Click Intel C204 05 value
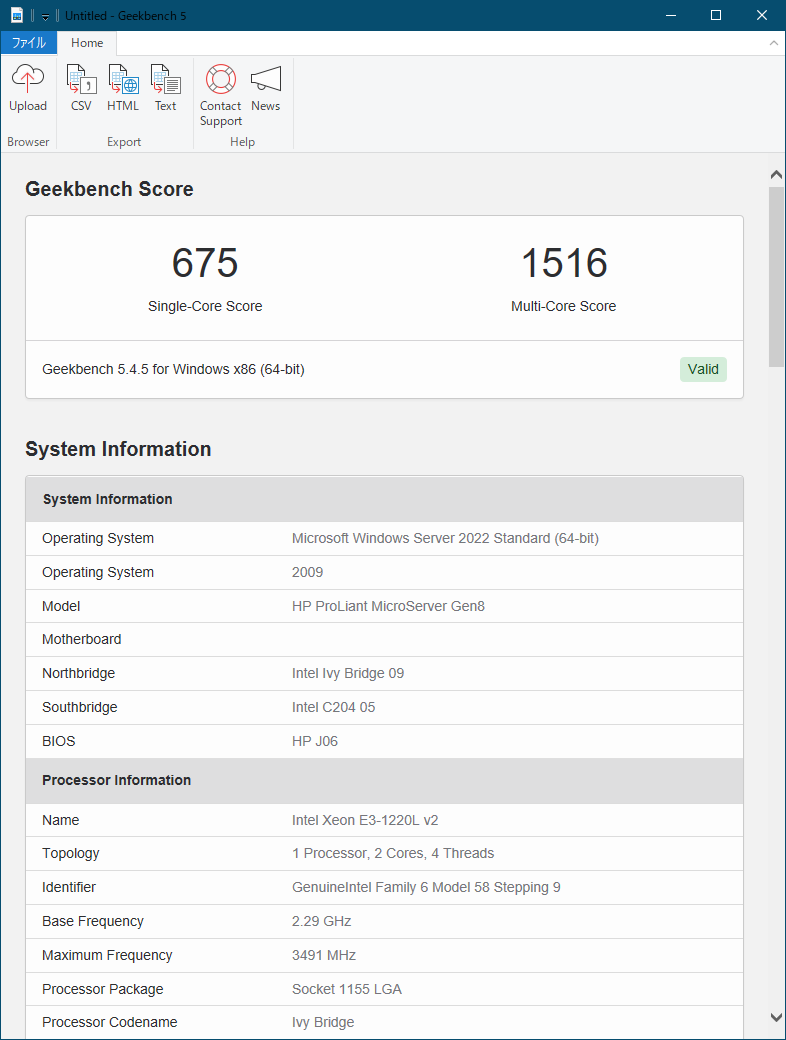 coord(333,707)
